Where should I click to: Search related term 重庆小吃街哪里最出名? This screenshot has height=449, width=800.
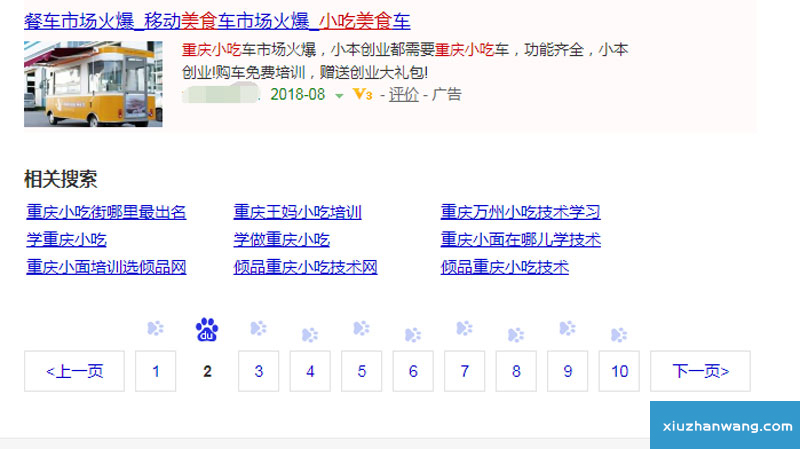click(106, 212)
